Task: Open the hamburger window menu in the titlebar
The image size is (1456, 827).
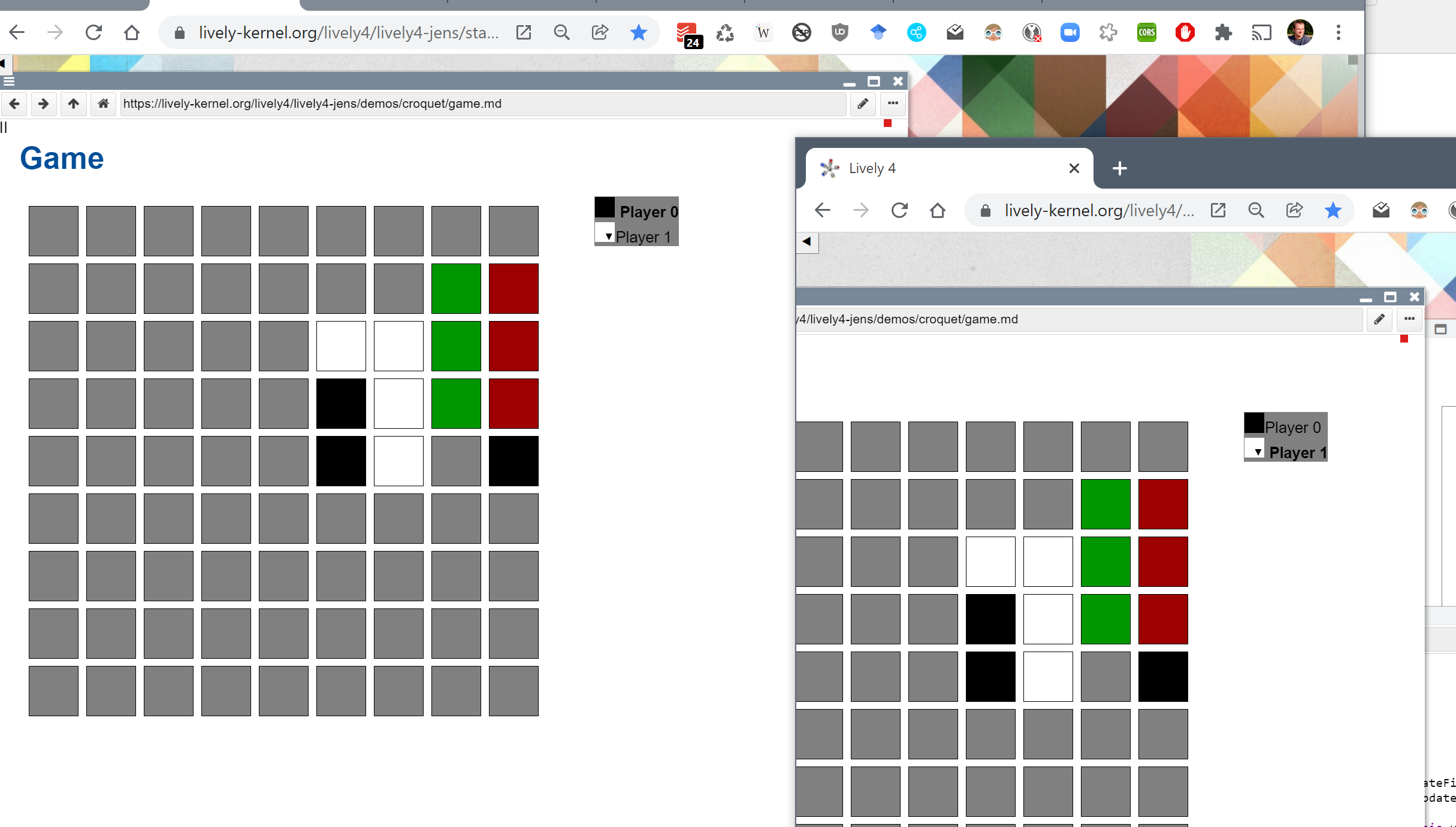Action: point(8,81)
